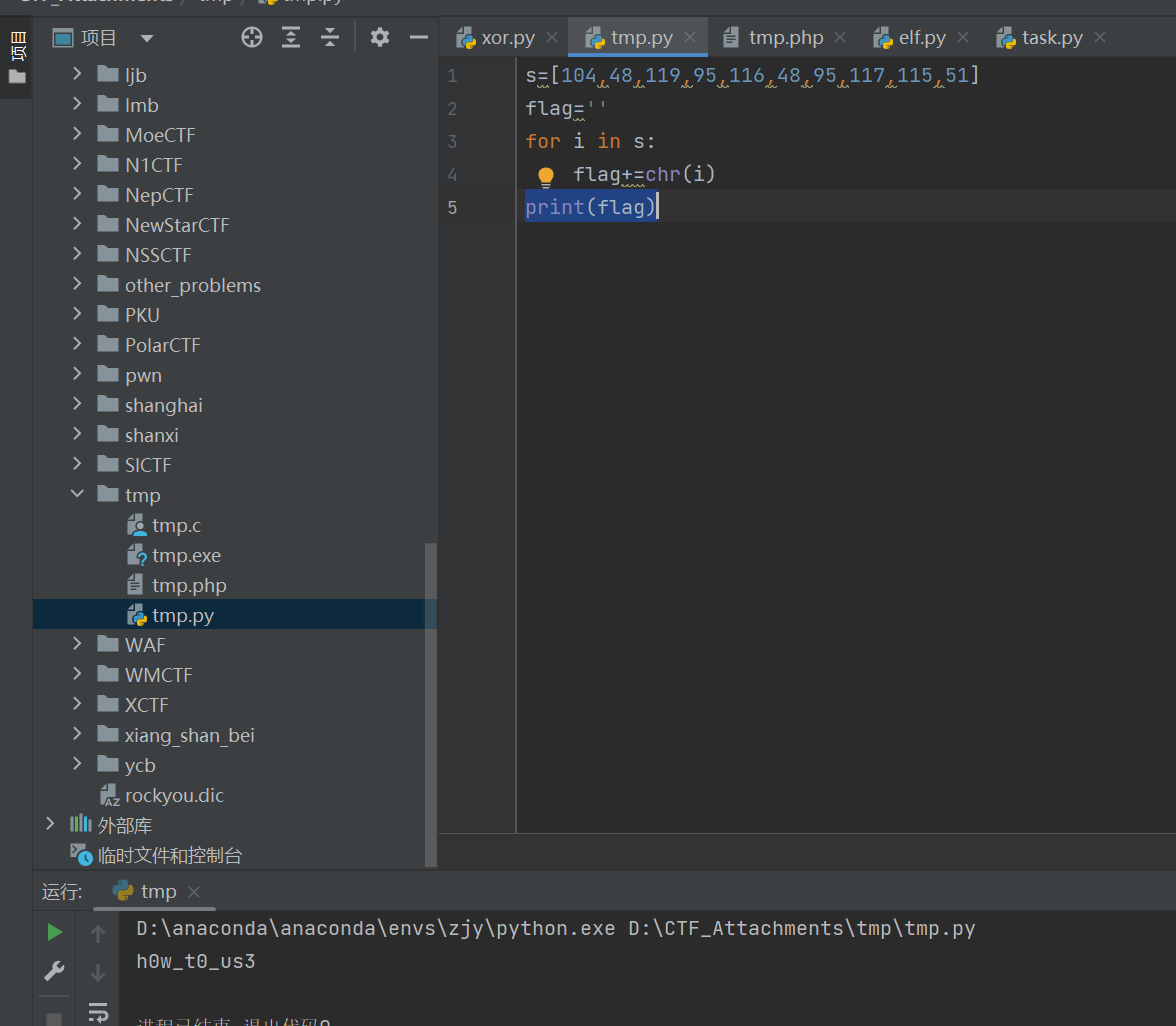The width and height of the screenshot is (1176, 1026).
Task: Close the tmp run tab
Action: click(194, 892)
